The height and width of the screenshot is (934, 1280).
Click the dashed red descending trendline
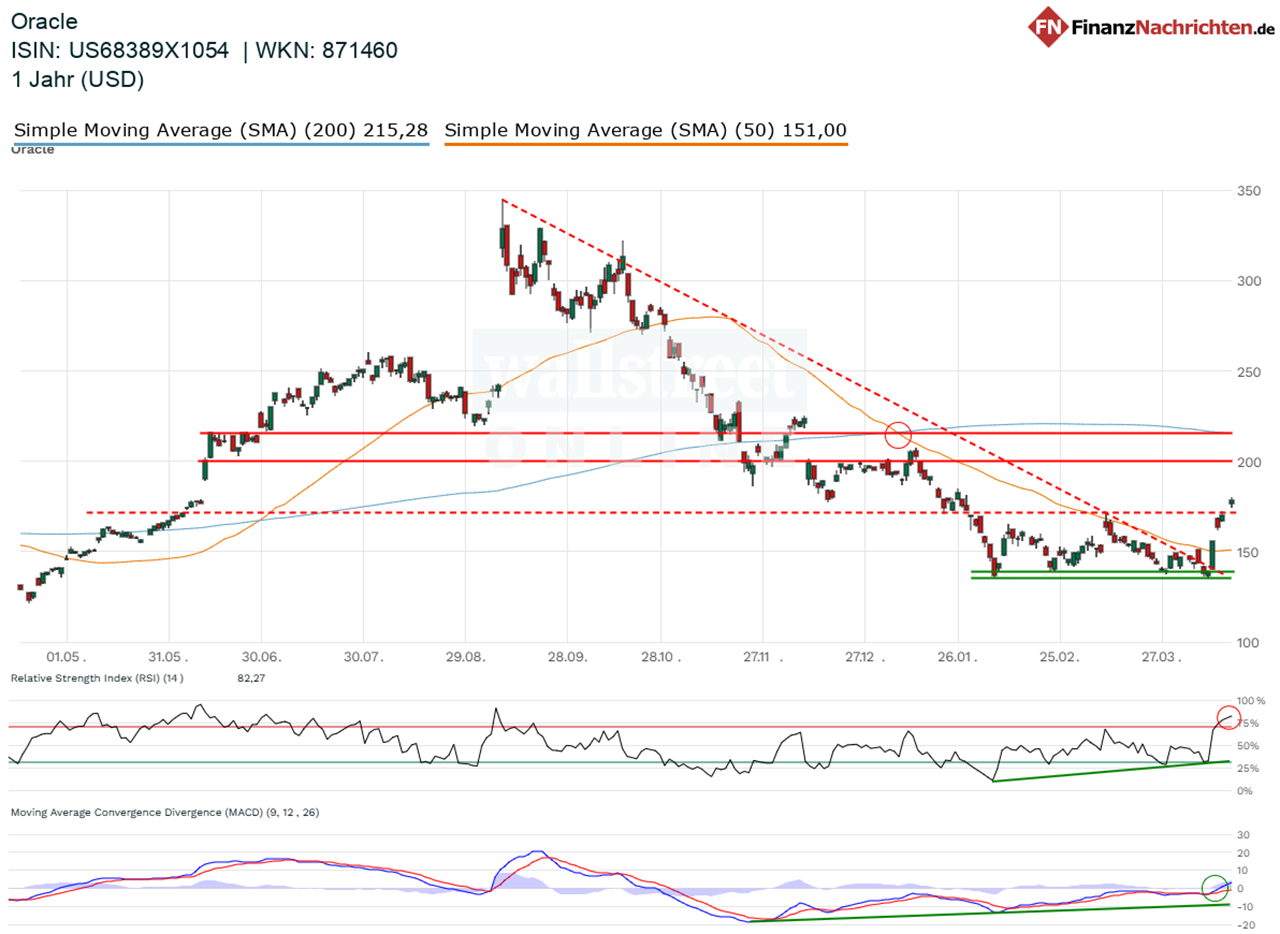[700, 296]
